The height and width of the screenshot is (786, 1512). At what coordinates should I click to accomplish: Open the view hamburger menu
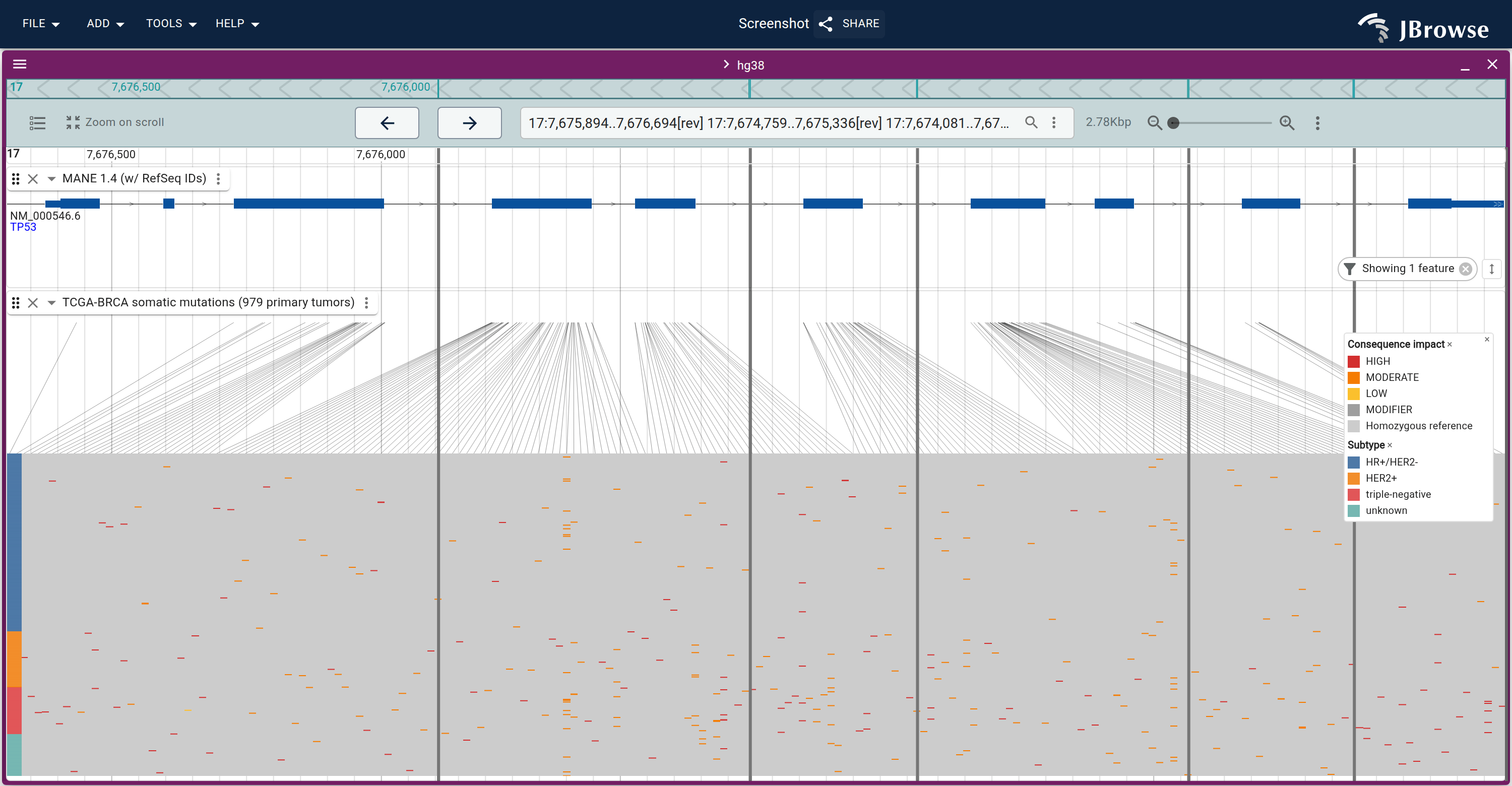[20, 64]
